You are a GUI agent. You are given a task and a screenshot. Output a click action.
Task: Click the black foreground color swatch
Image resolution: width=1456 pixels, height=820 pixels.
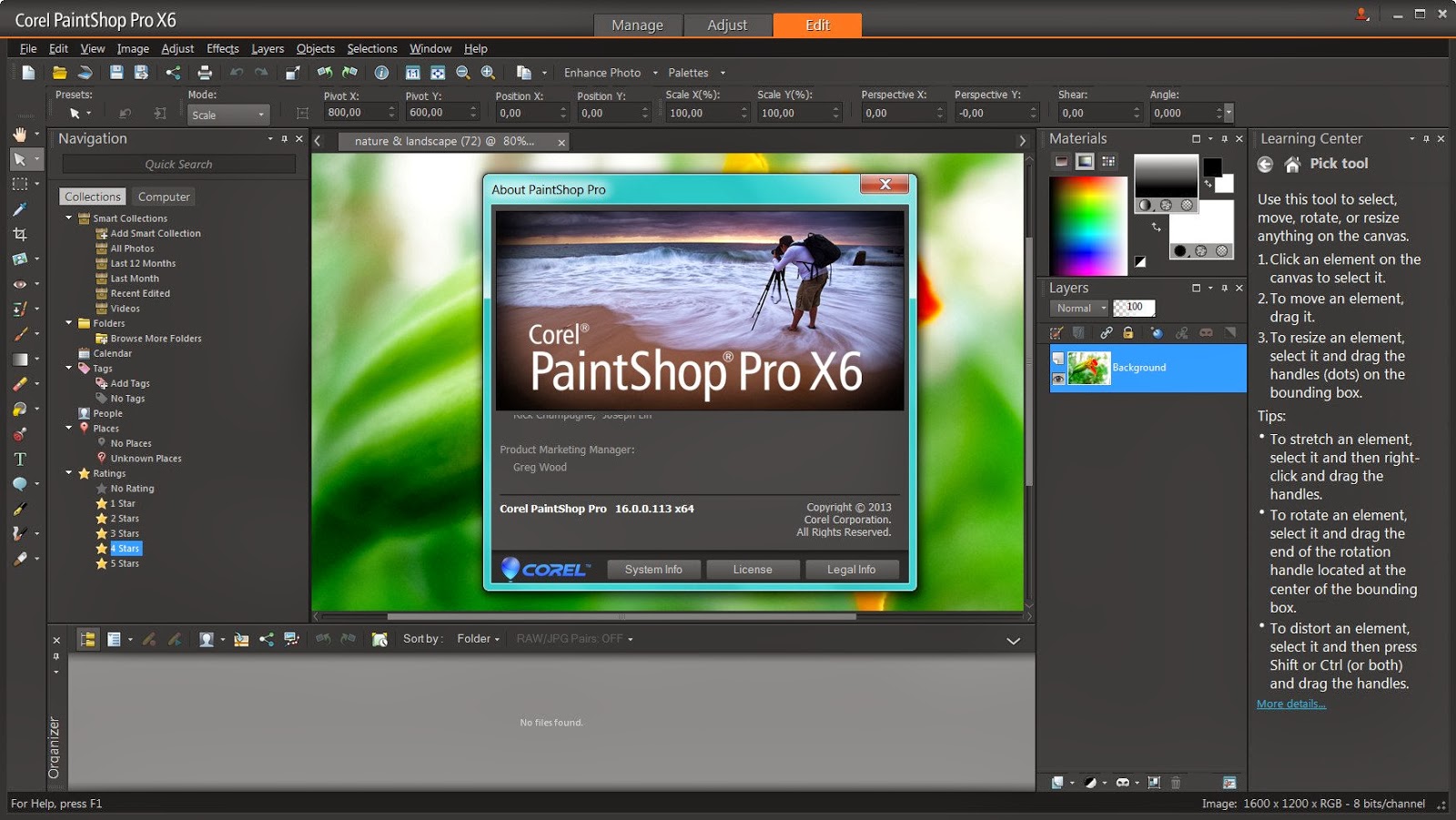coord(1212,167)
